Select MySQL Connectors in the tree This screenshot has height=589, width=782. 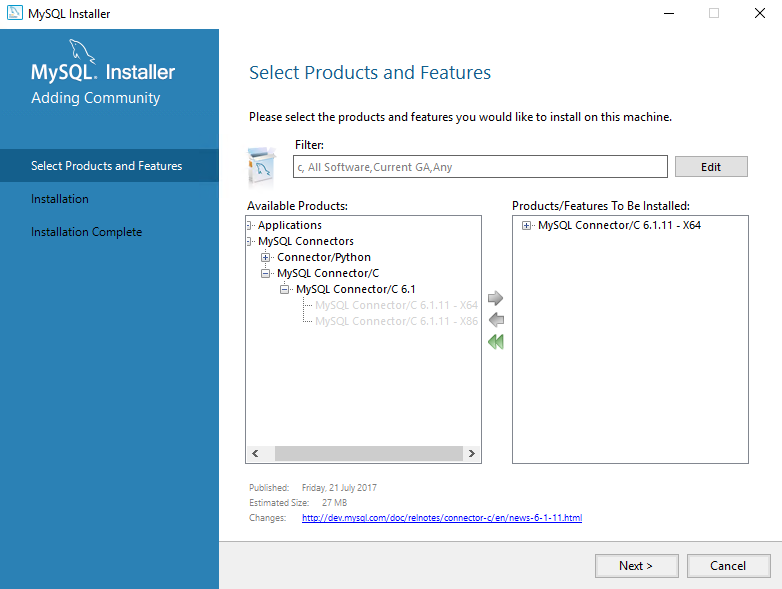click(x=306, y=241)
